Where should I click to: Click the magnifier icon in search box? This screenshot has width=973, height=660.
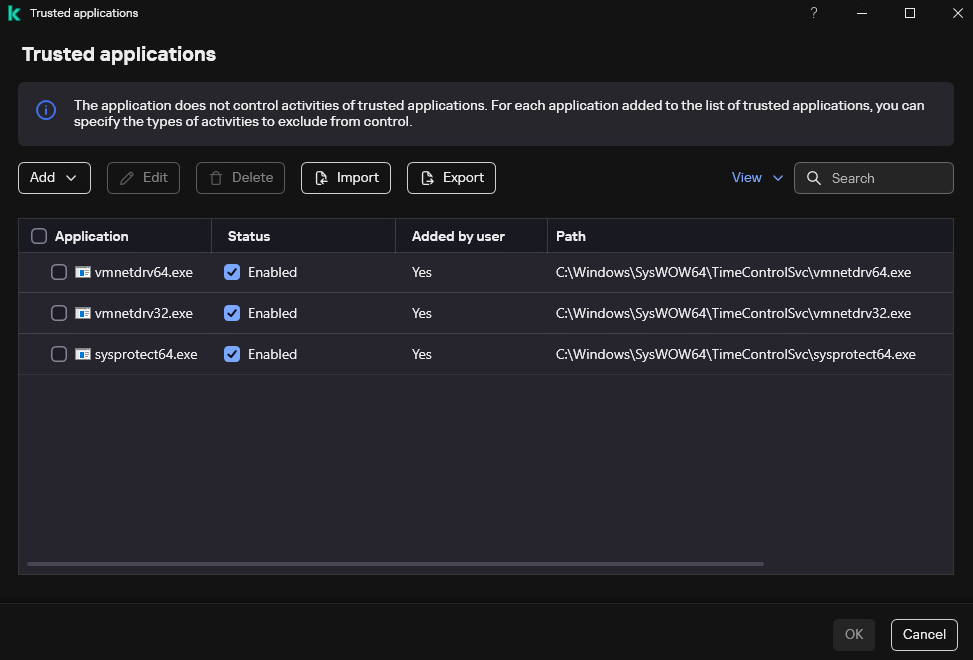[x=814, y=178]
